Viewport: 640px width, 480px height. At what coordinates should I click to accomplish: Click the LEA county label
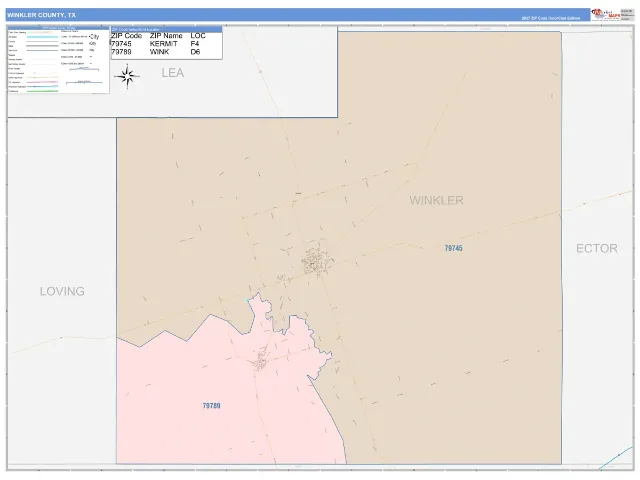pyautogui.click(x=173, y=73)
